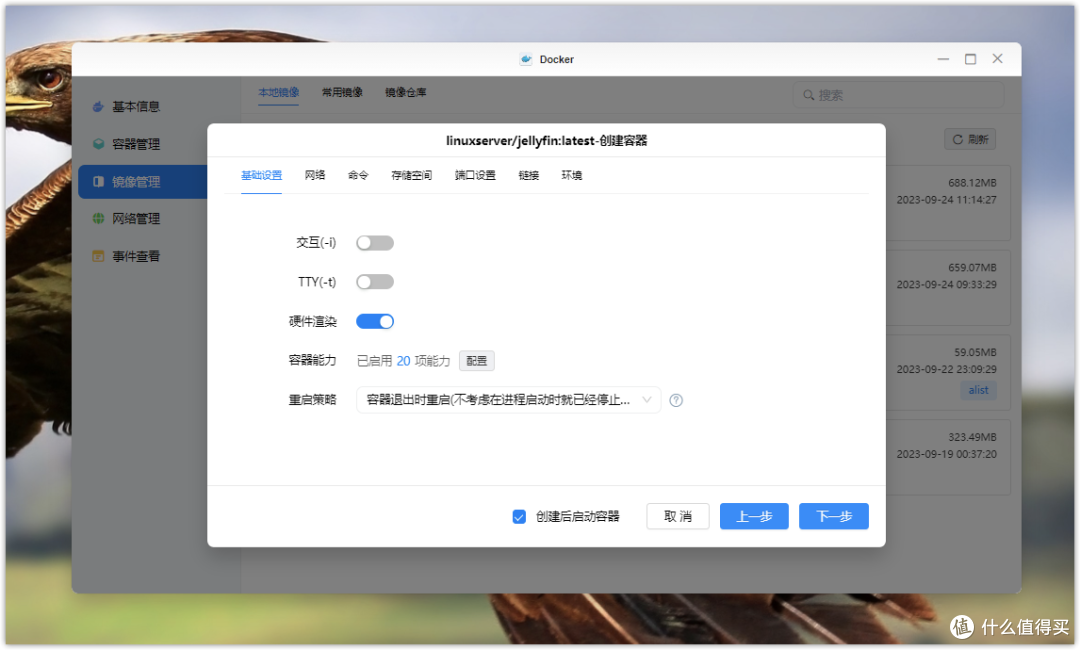1080x650 pixels.
Task: Switch to the 环境 tab
Action: pos(572,176)
